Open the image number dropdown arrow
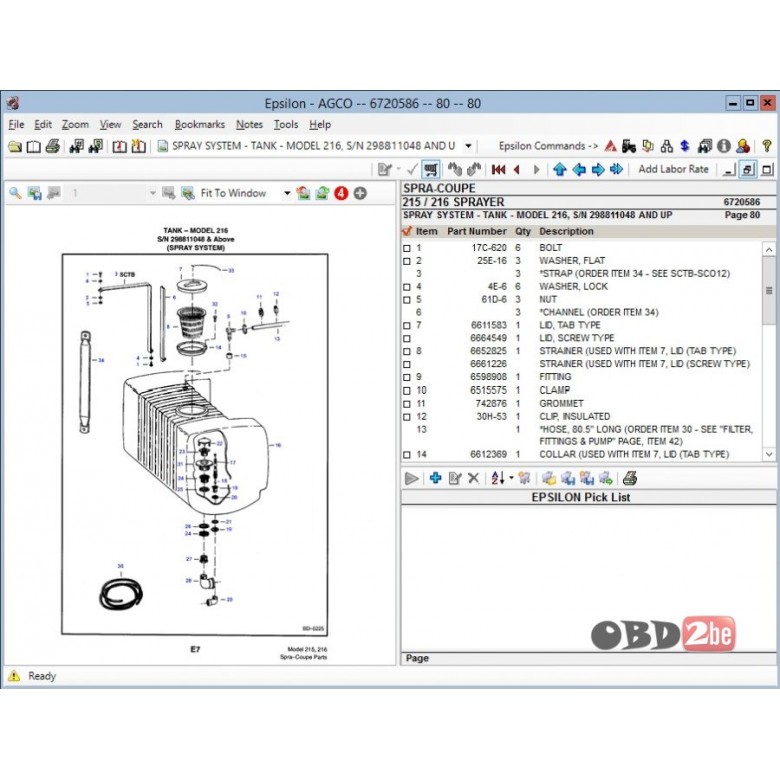This screenshot has width=780, height=780. (x=152, y=193)
